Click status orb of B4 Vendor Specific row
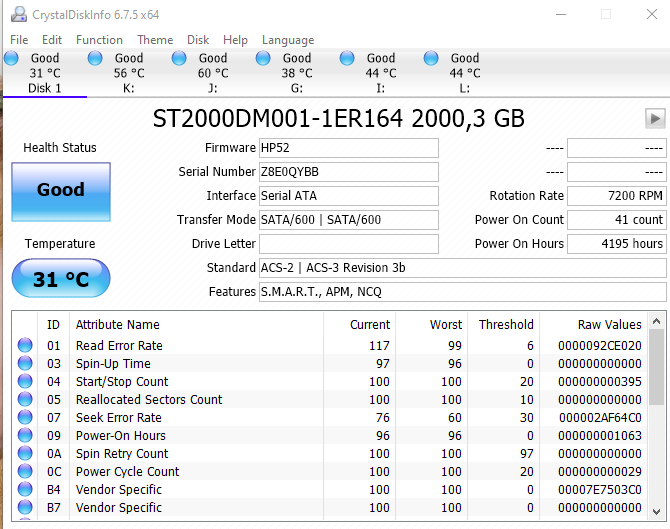Image resolution: width=670 pixels, height=529 pixels. [x=25, y=489]
